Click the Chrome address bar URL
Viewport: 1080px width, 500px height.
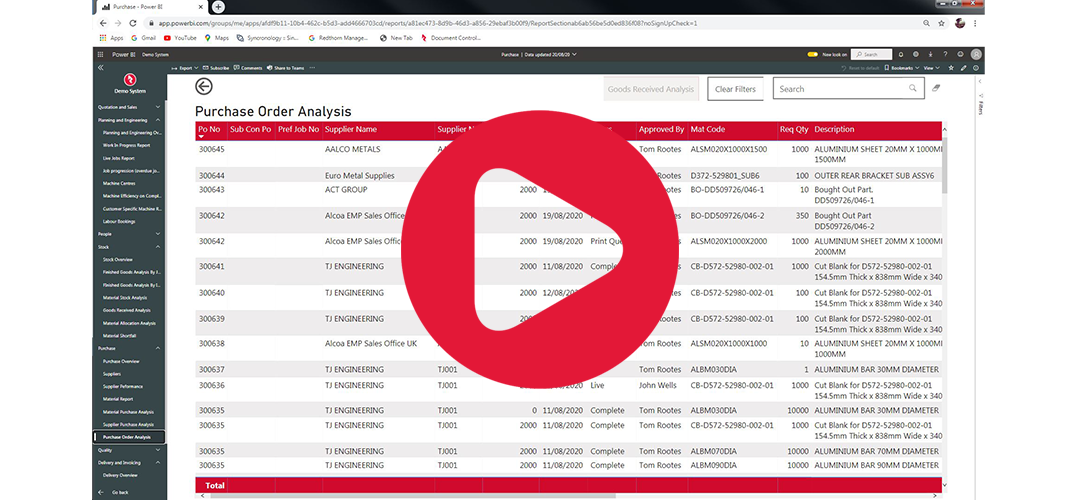point(428,23)
